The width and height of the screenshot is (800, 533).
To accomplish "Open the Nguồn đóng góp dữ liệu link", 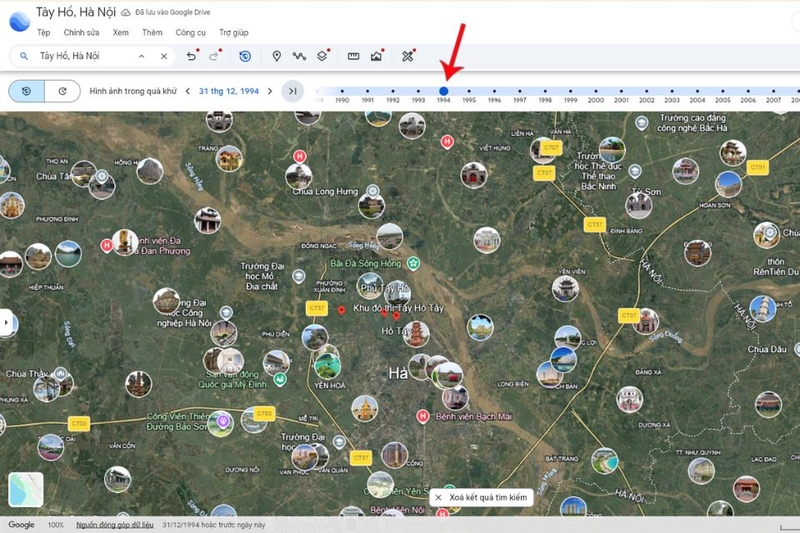I will pos(115,525).
